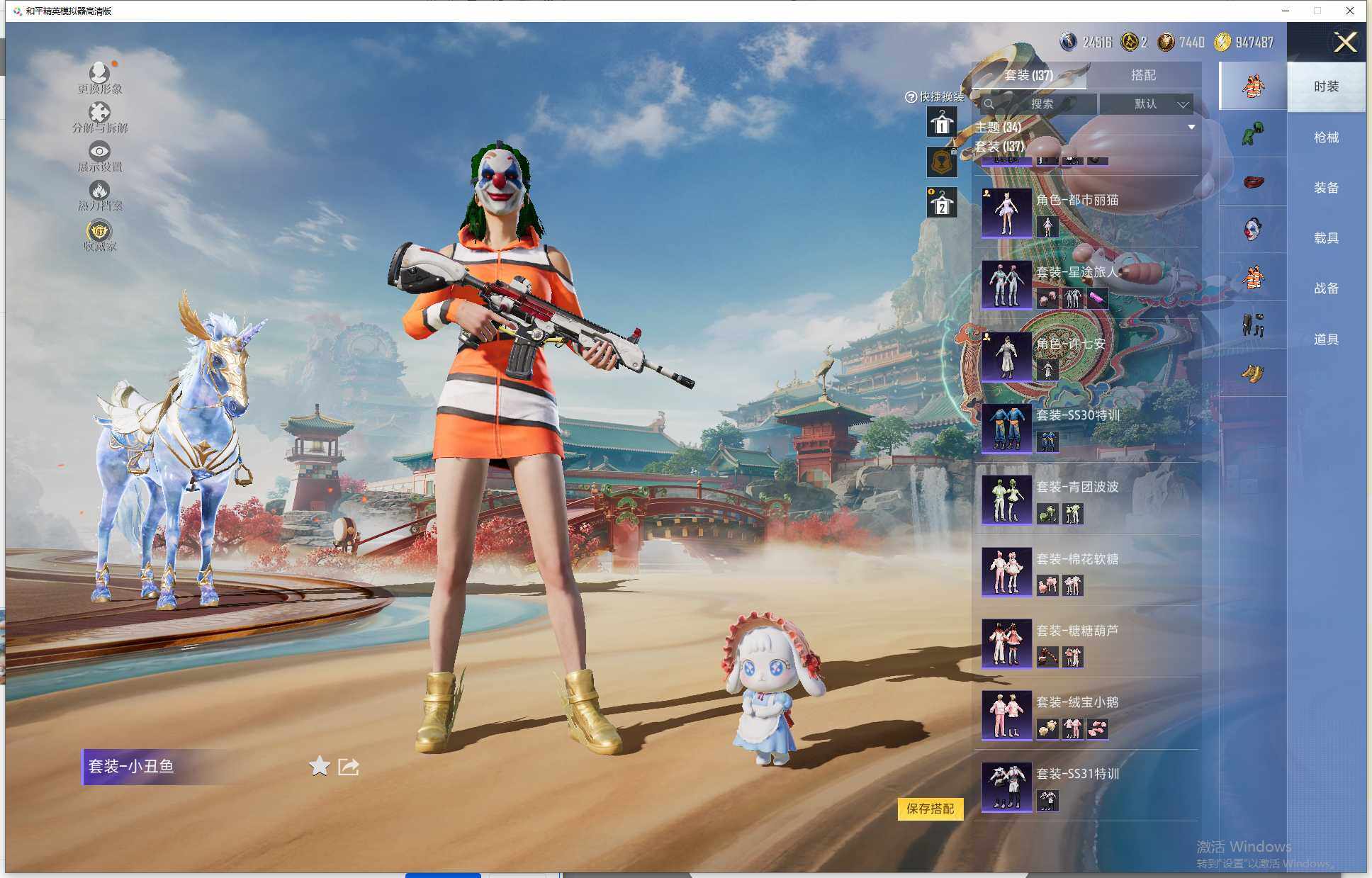Switch to the 搭配 tab

1142,75
